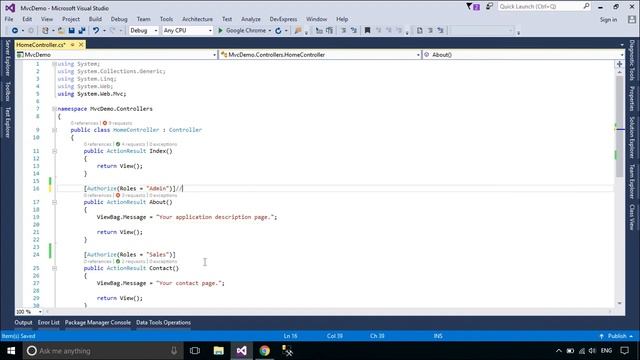Undo the last edit with the toolbar arrow

[96, 31]
